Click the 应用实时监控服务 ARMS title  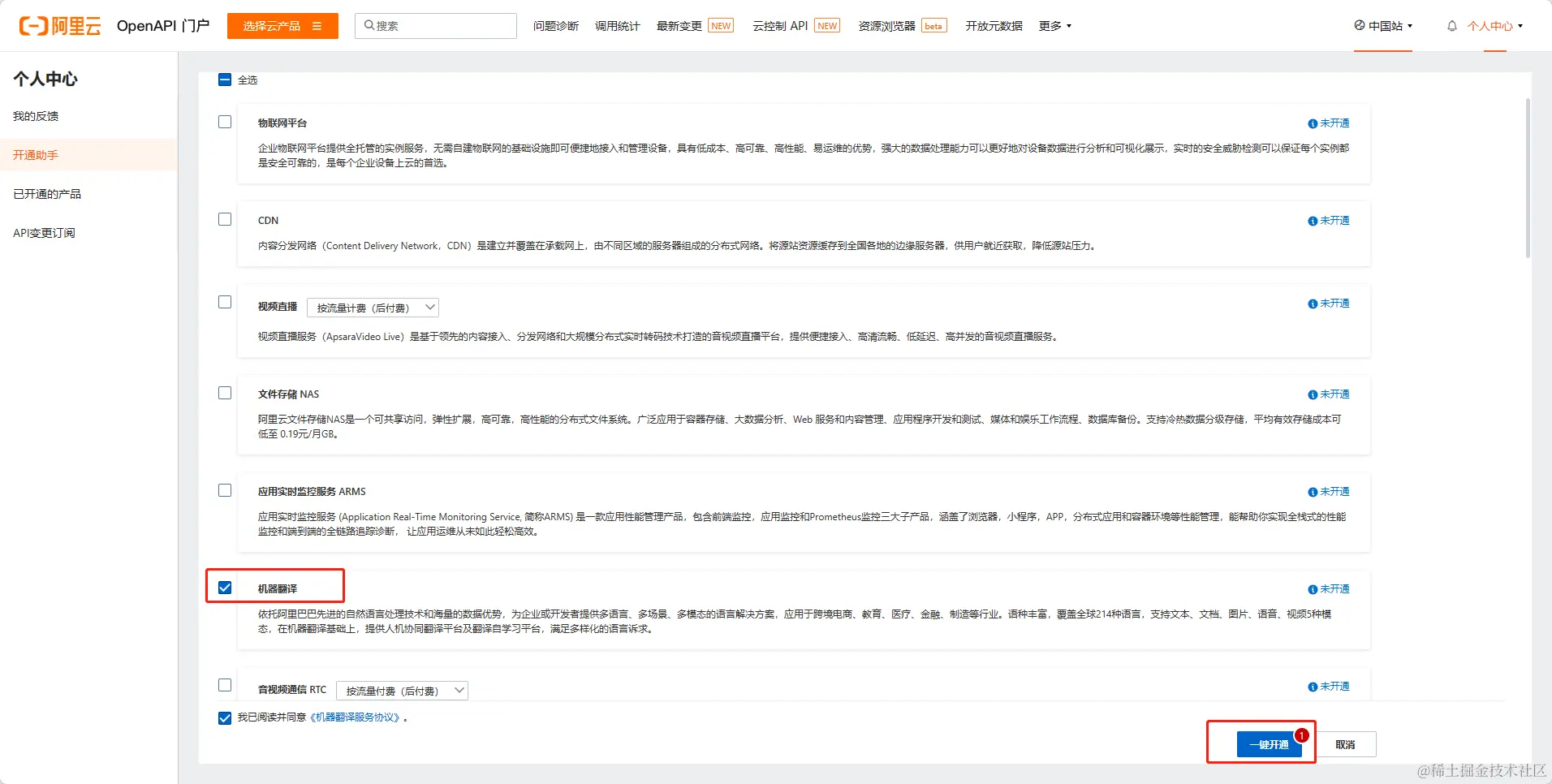pyautogui.click(x=312, y=492)
